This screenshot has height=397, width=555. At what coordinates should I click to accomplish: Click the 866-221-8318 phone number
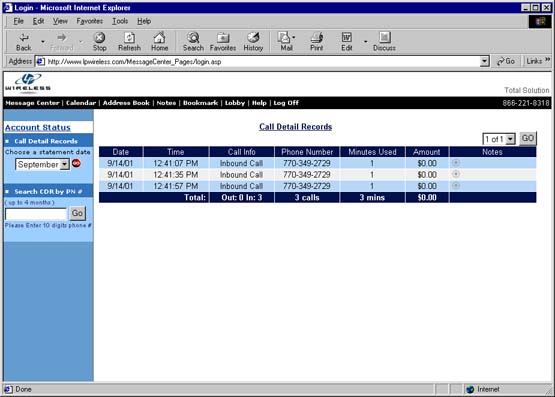click(x=526, y=103)
